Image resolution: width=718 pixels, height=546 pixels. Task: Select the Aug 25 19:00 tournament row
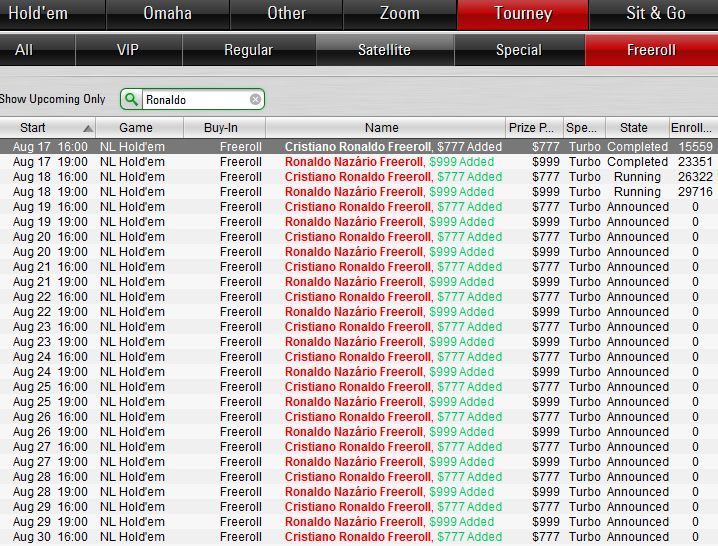(x=359, y=402)
